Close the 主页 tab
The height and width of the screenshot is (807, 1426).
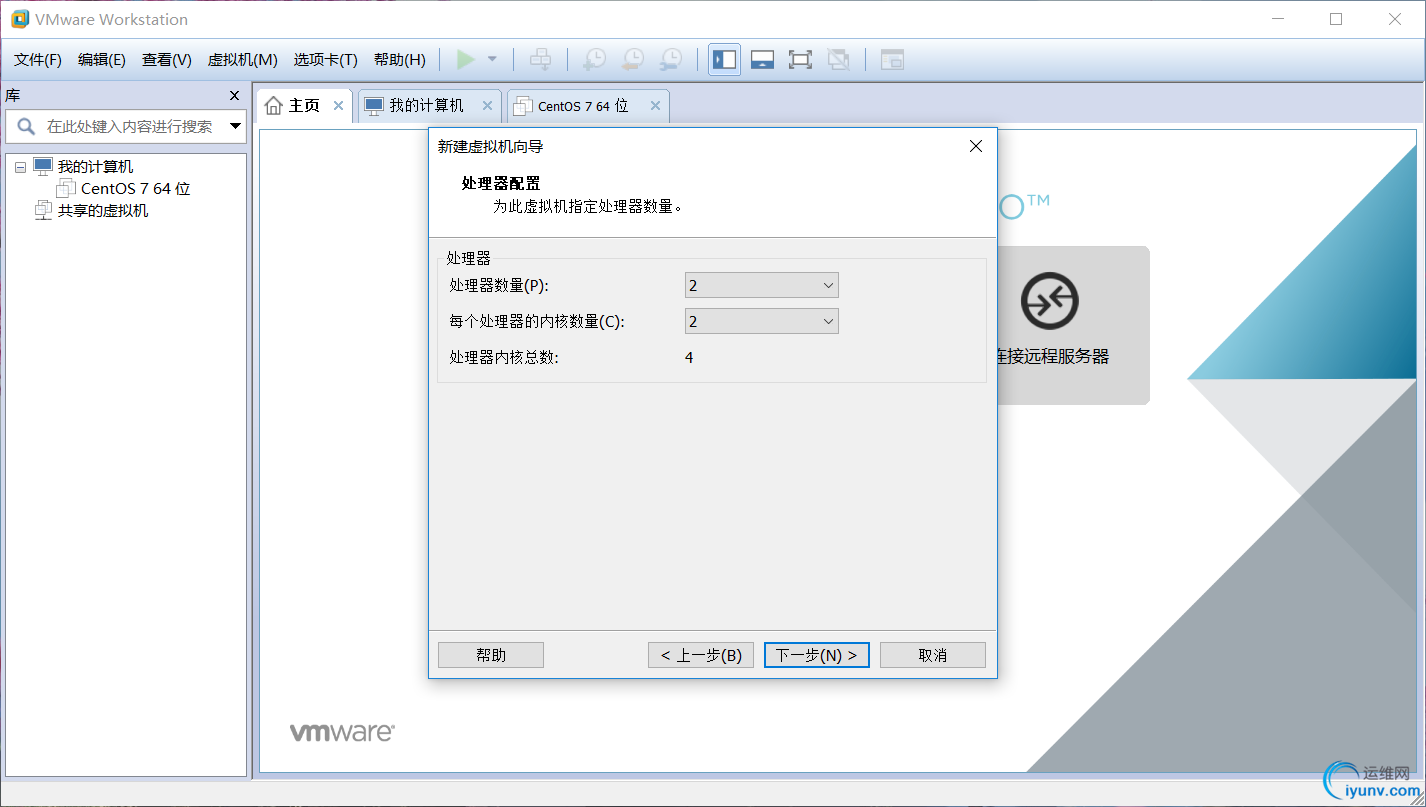pyautogui.click(x=338, y=106)
